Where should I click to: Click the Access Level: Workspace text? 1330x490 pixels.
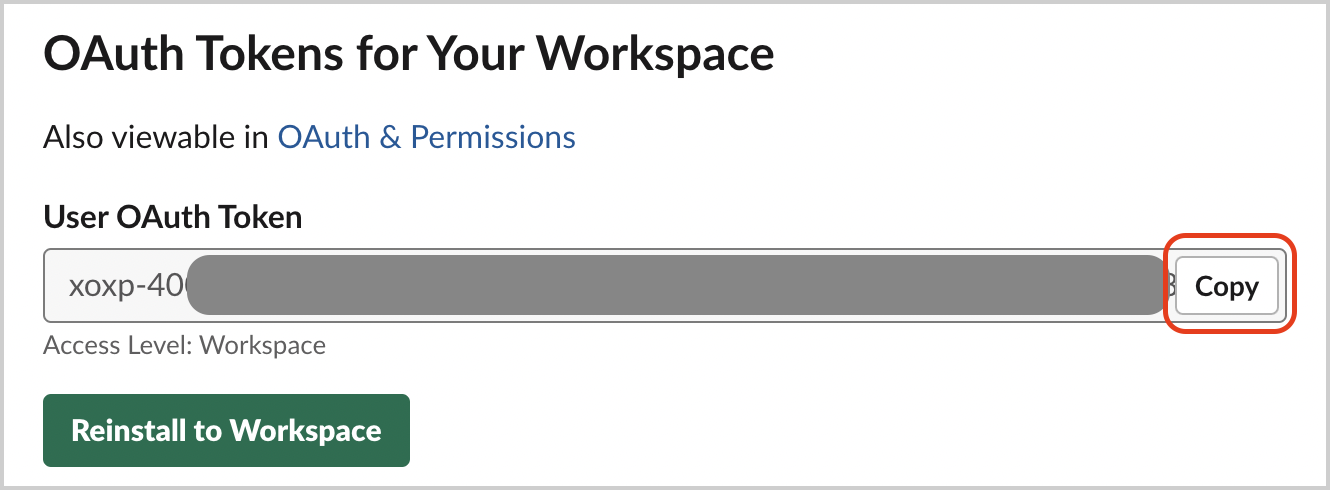(184, 346)
